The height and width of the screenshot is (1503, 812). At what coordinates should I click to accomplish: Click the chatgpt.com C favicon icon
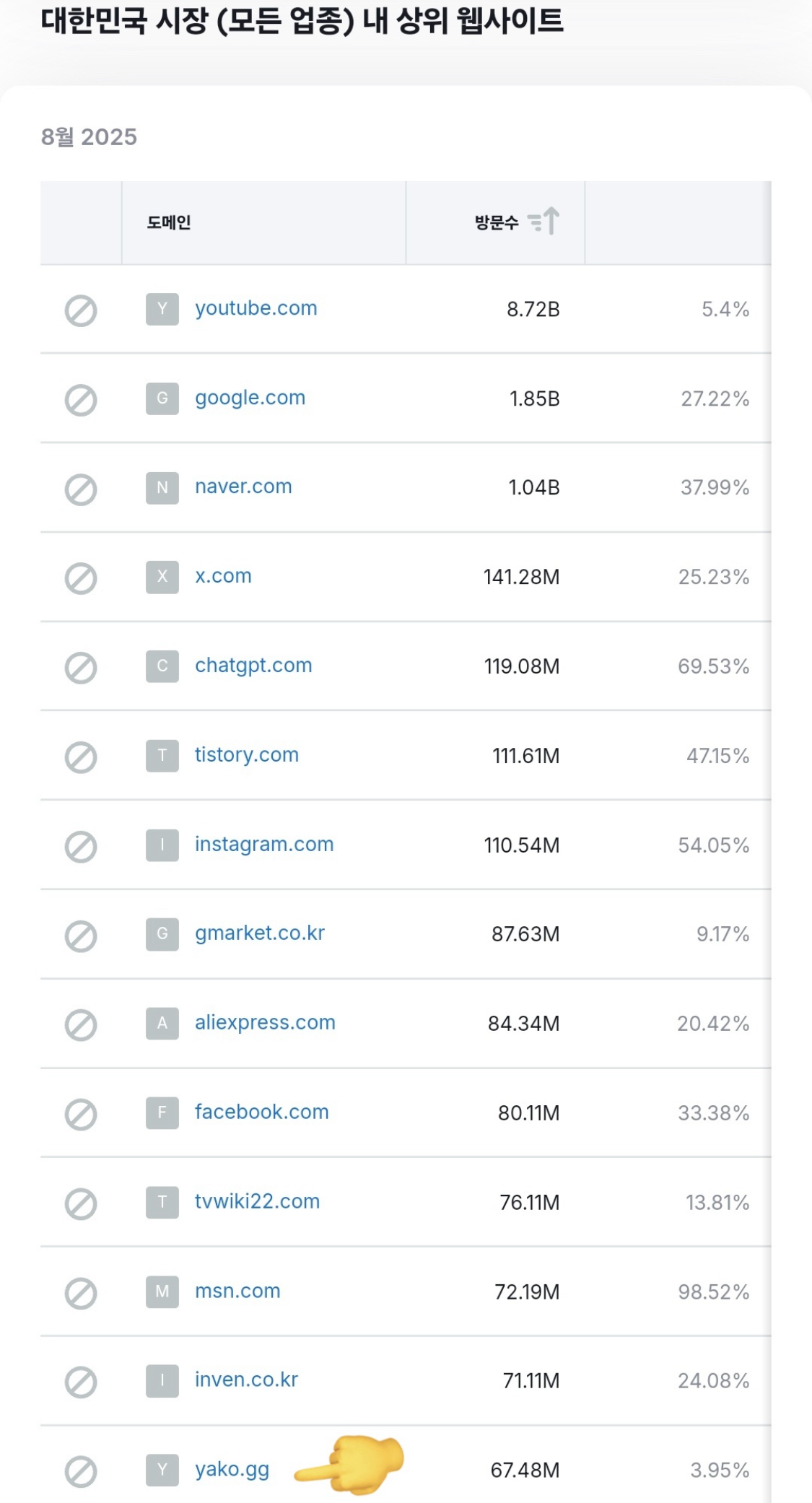coord(162,666)
